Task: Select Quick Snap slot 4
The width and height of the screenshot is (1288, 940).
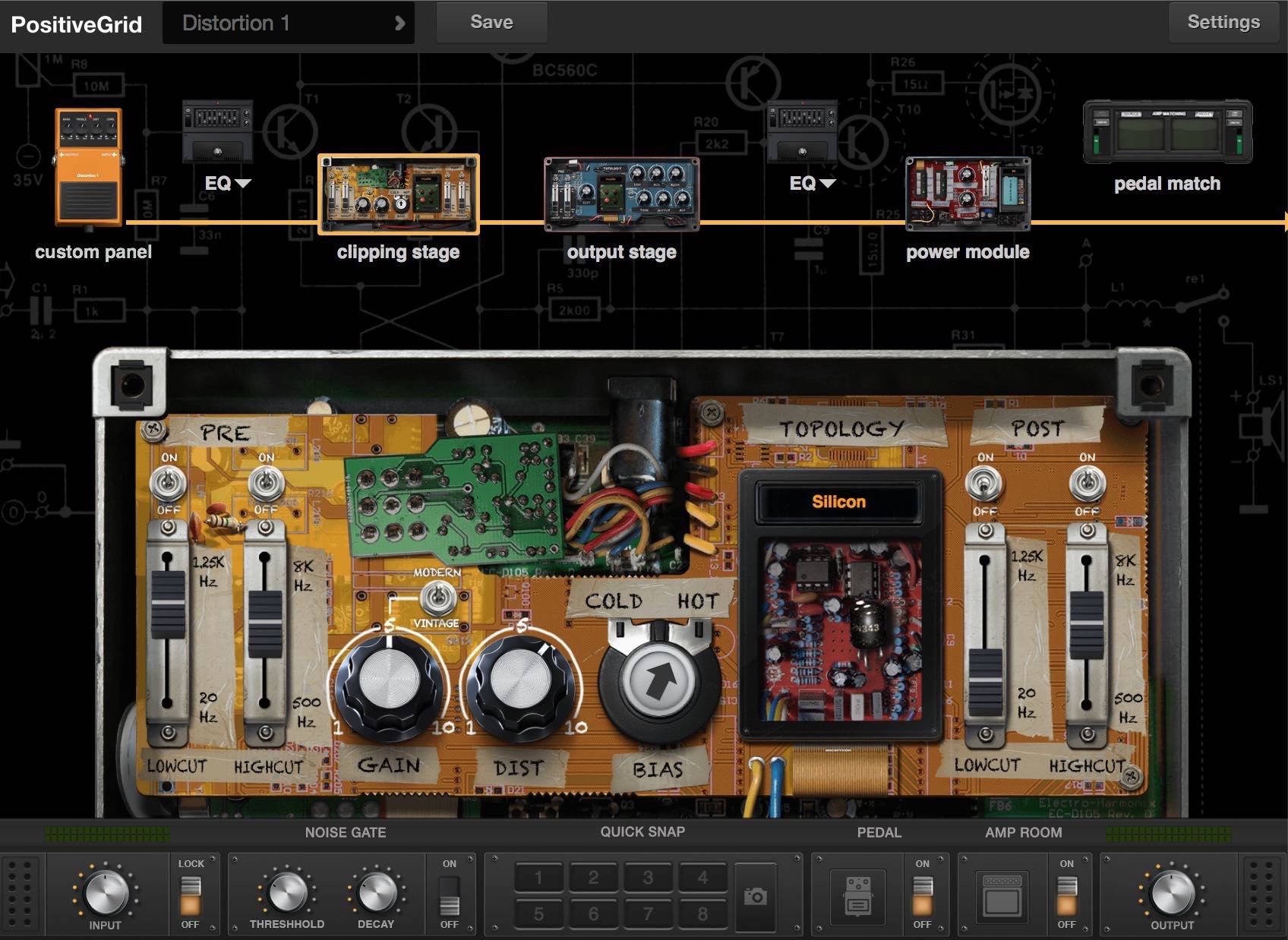Action: click(x=702, y=878)
